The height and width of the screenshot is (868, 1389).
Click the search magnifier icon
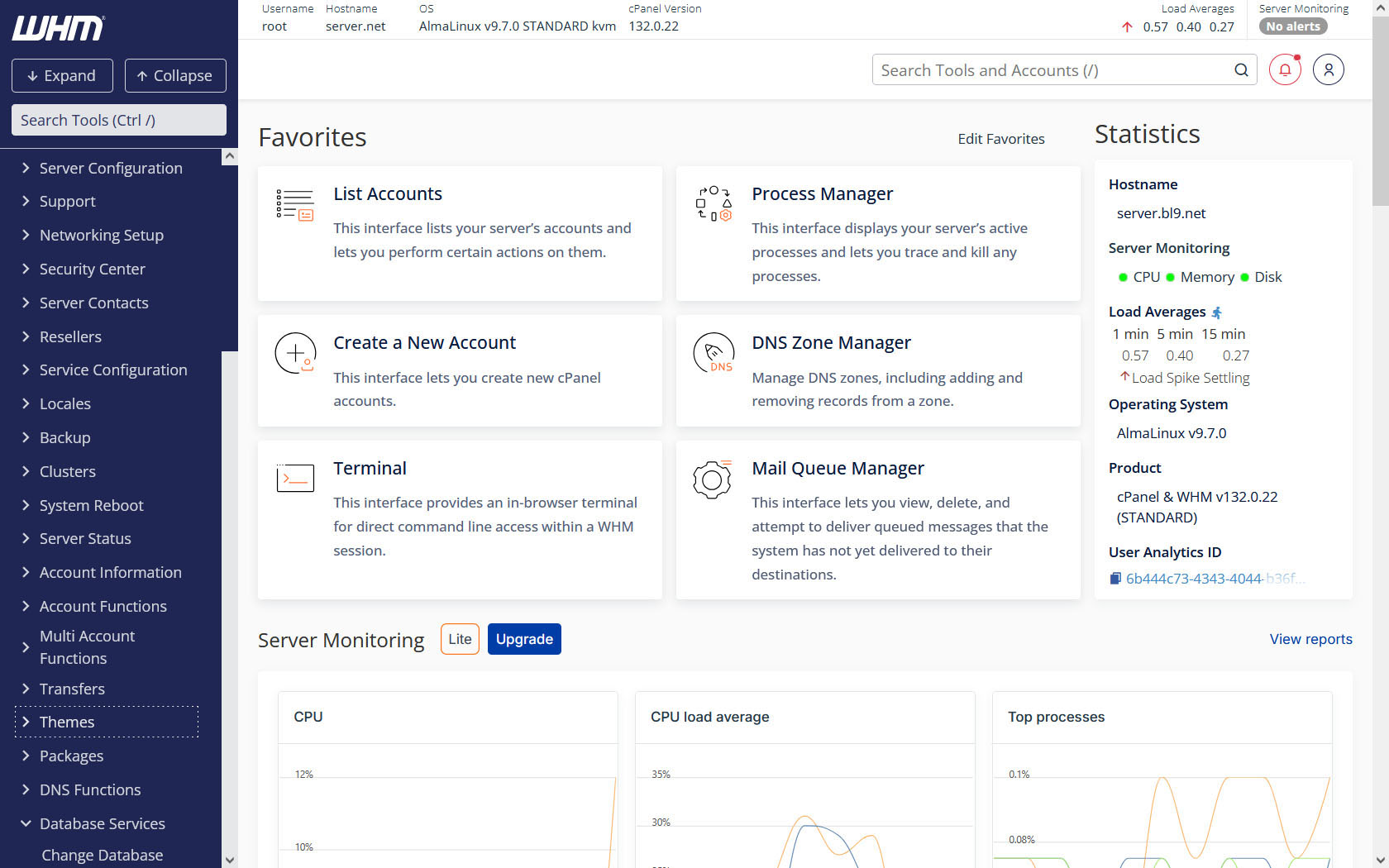pyautogui.click(x=1241, y=70)
